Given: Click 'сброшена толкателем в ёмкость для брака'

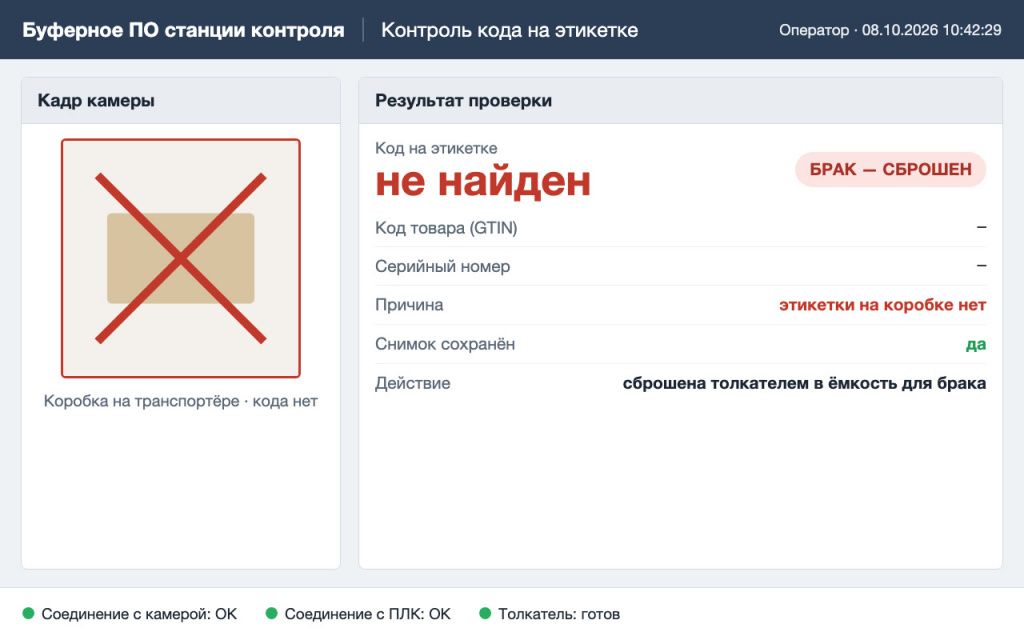Looking at the screenshot, I should 804,383.
